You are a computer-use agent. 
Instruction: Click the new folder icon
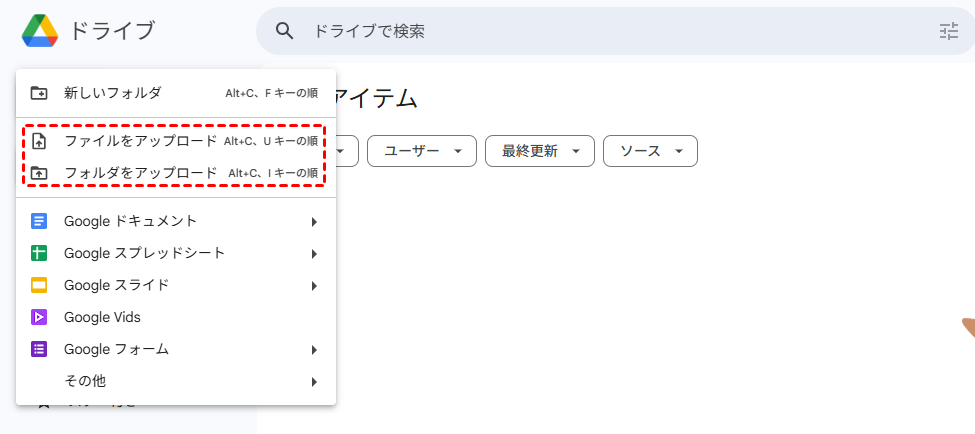[x=39, y=93]
